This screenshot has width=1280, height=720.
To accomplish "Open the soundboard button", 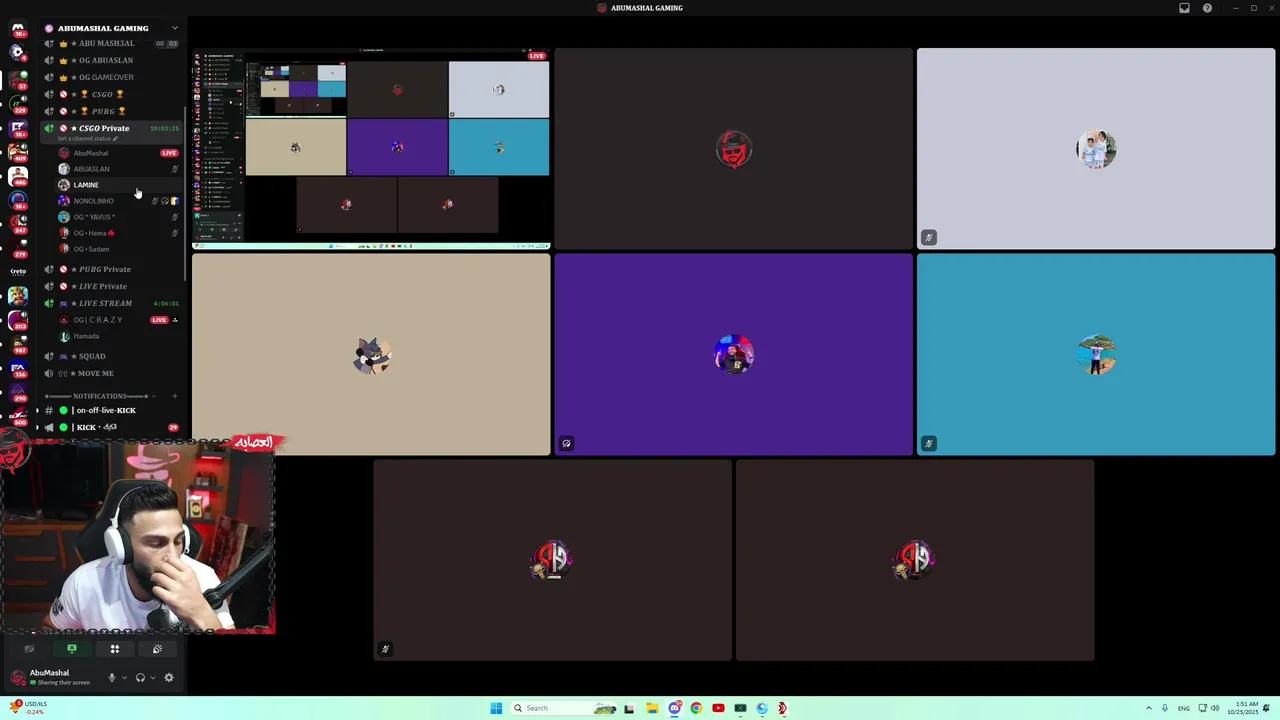I will tap(157, 649).
